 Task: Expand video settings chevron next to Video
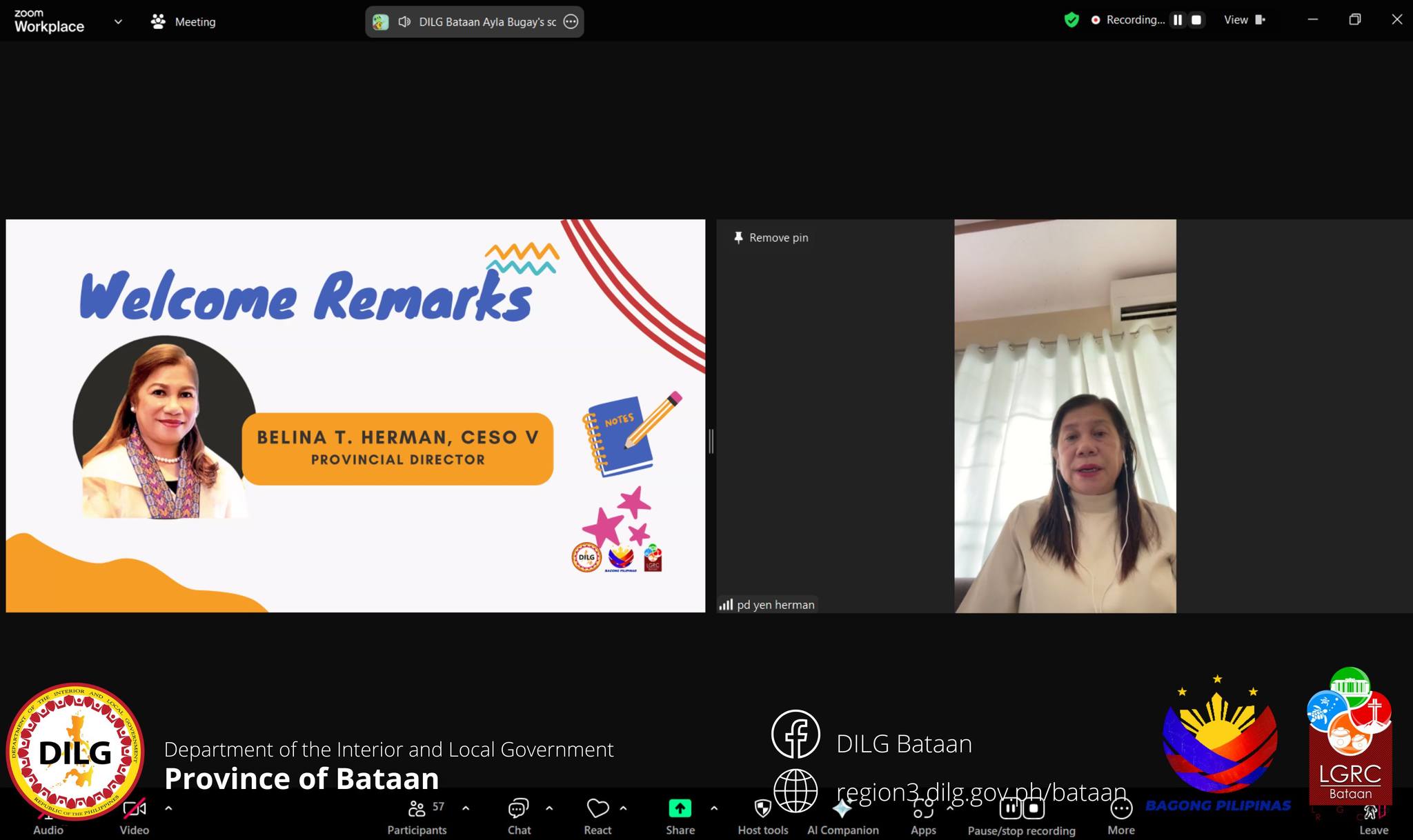point(168,808)
